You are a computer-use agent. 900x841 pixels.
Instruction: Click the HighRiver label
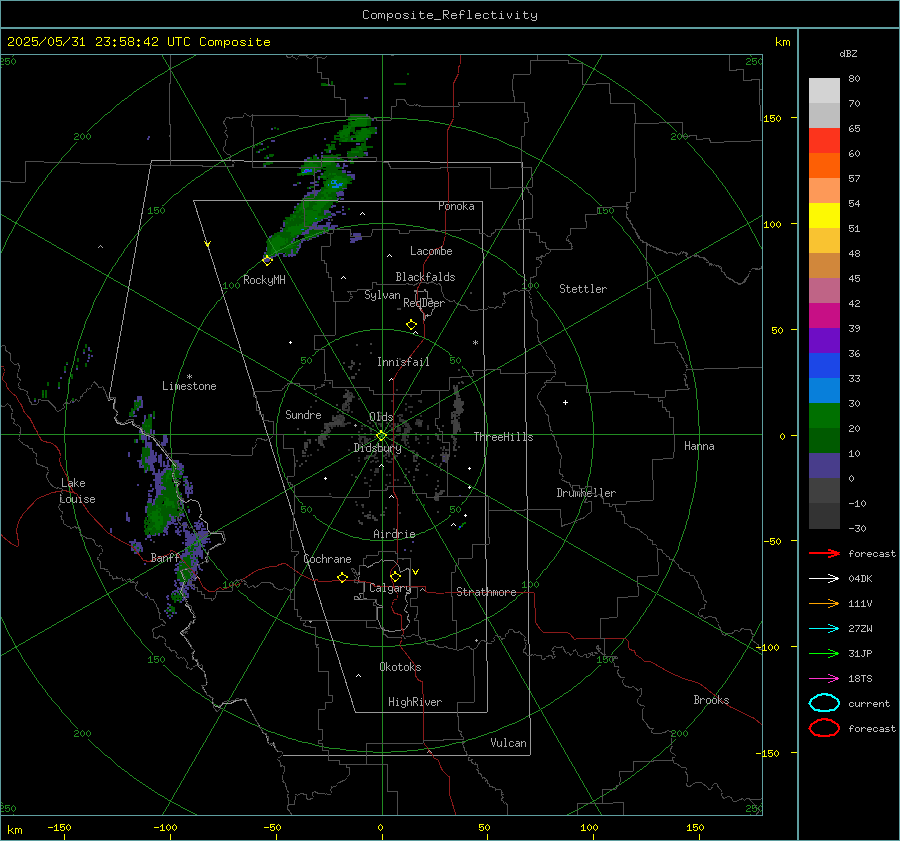[x=415, y=702]
